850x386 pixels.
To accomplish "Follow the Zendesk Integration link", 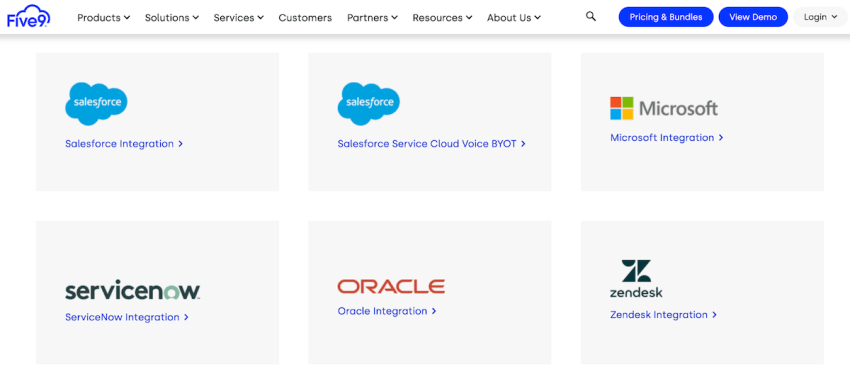I will (664, 314).
